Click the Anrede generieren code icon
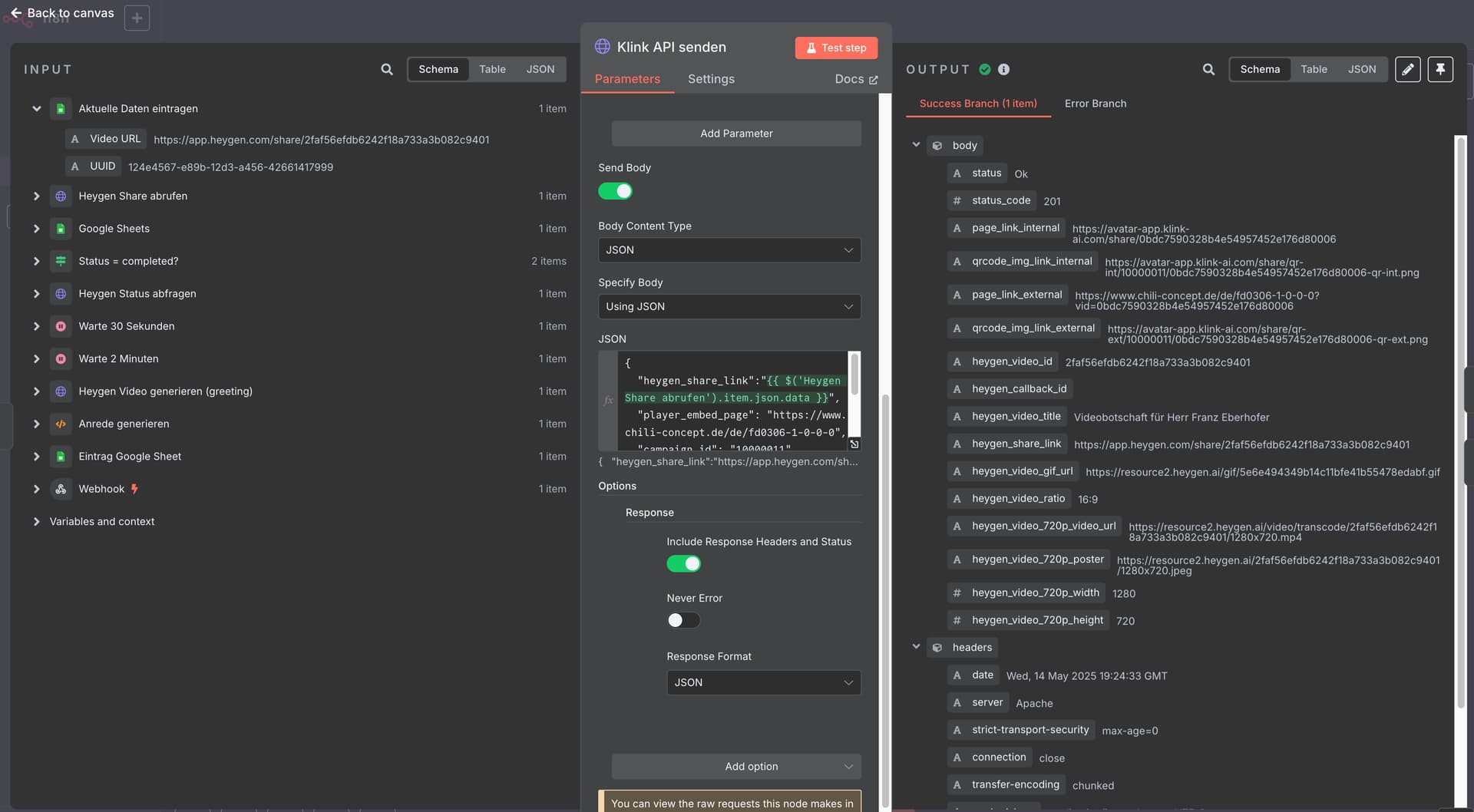The image size is (1474, 812). (x=61, y=424)
